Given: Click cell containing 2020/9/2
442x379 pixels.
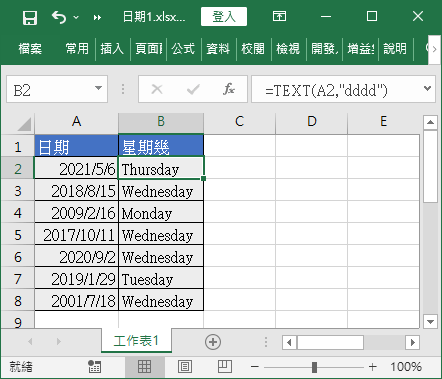Looking at the screenshot, I should (x=76, y=256).
